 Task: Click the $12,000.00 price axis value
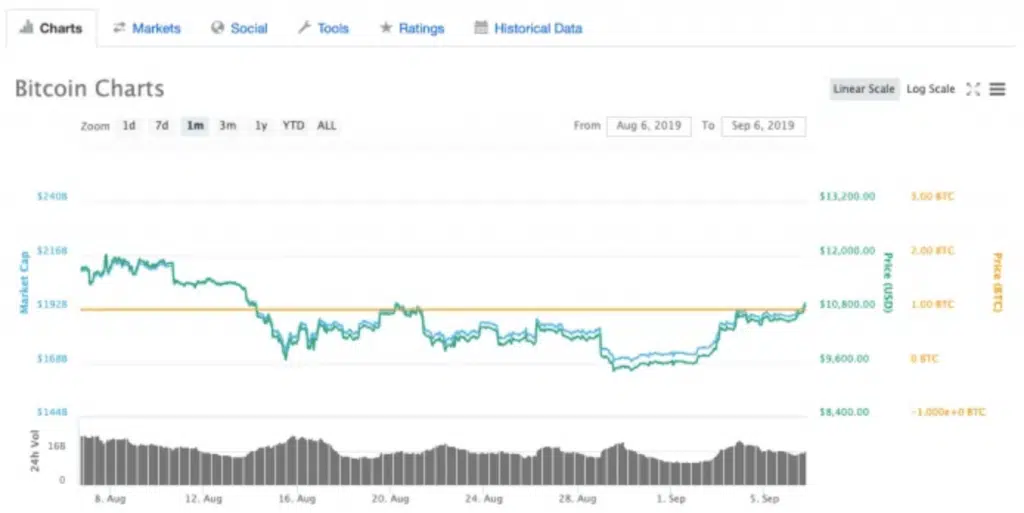[847, 251]
